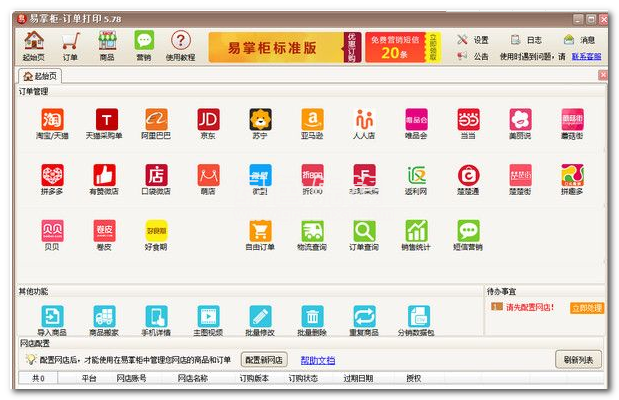Open the 京东 JD order icon

(x=208, y=120)
